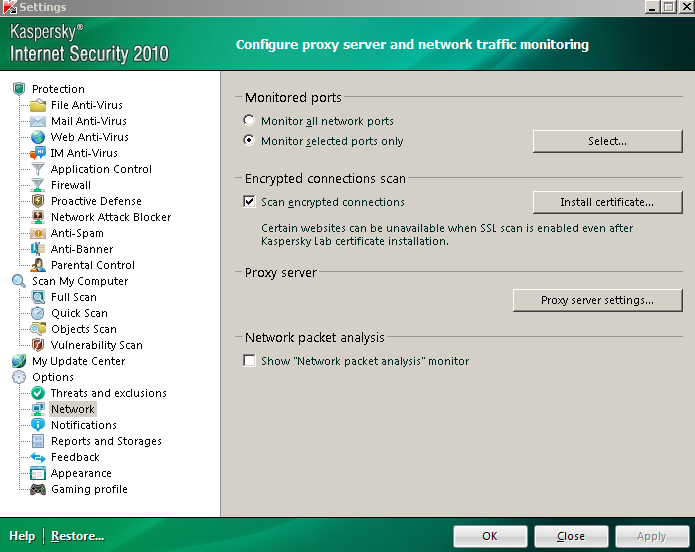Click the OK button

point(490,536)
